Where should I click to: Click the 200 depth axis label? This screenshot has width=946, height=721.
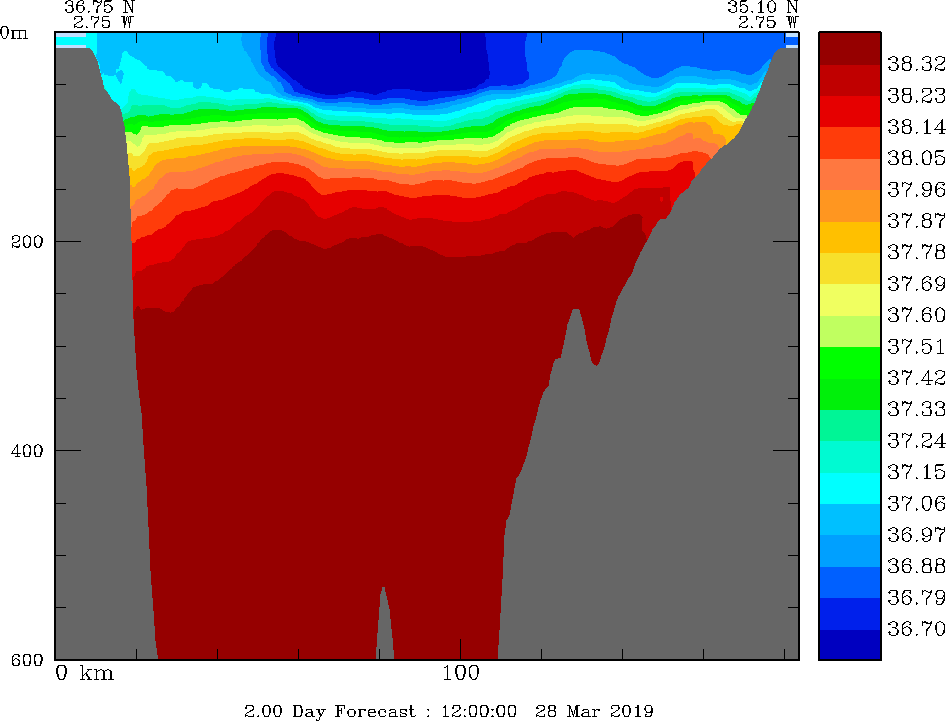(x=27, y=241)
